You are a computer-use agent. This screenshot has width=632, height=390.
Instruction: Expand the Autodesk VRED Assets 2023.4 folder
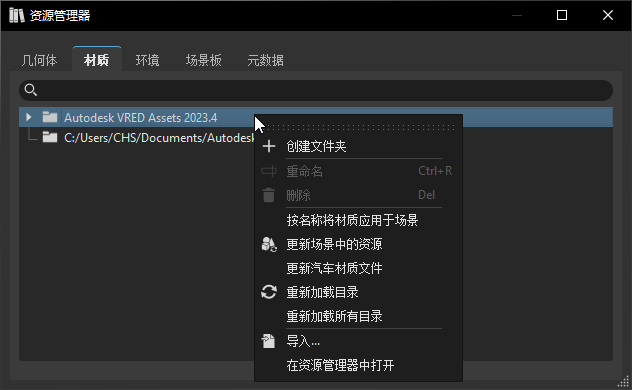click(29, 117)
